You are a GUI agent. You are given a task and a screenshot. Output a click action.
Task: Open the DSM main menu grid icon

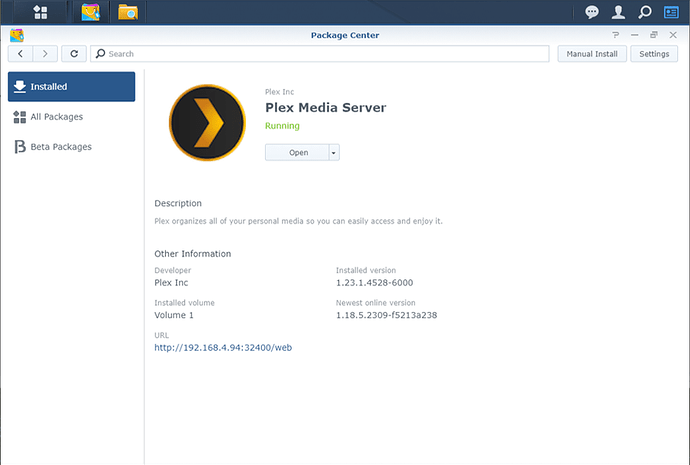pos(40,12)
